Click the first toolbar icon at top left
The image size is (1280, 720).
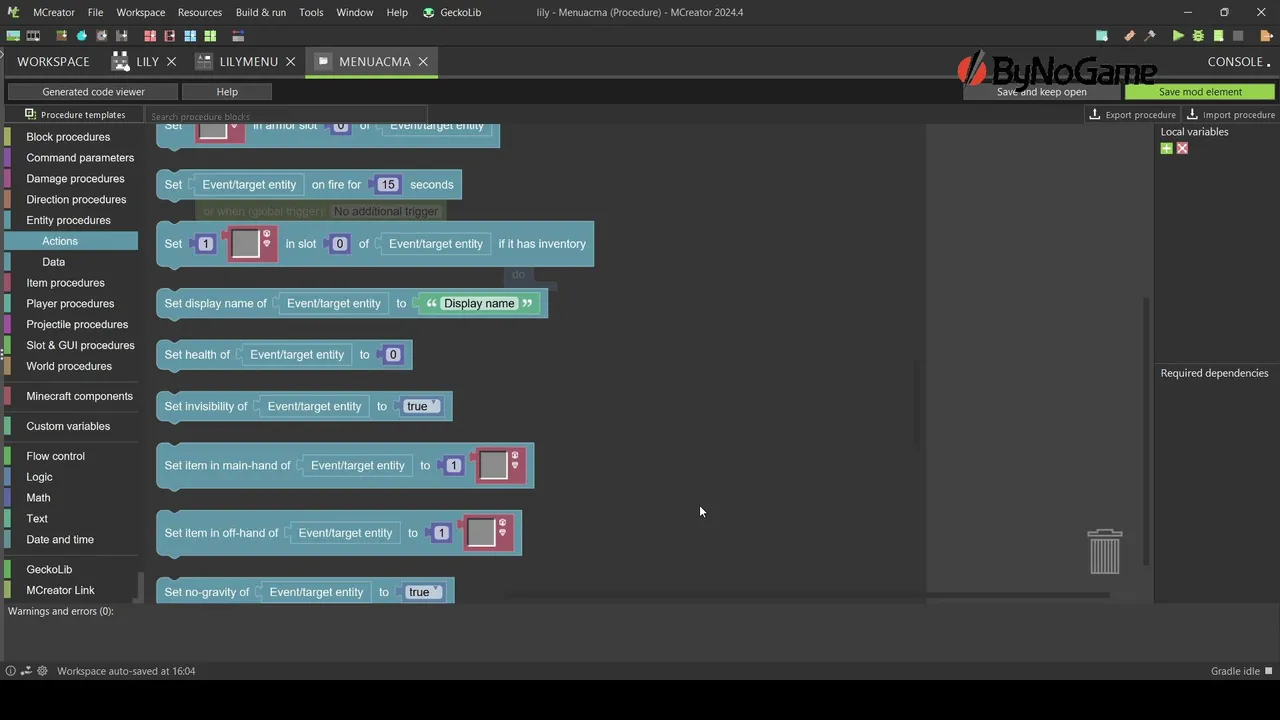(14, 36)
